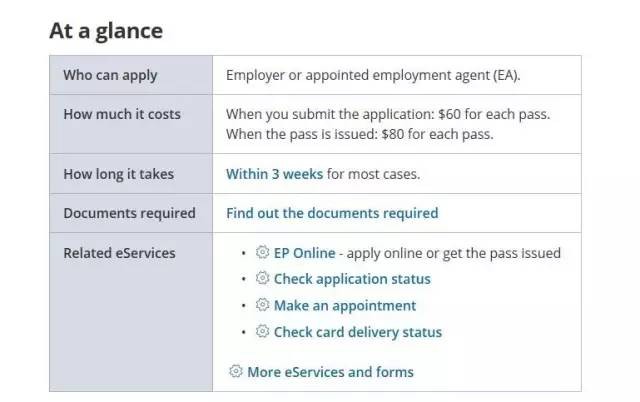Image resolution: width=640 pixels, height=402 pixels.
Task: Go to More eServices and forms
Action: (330, 372)
